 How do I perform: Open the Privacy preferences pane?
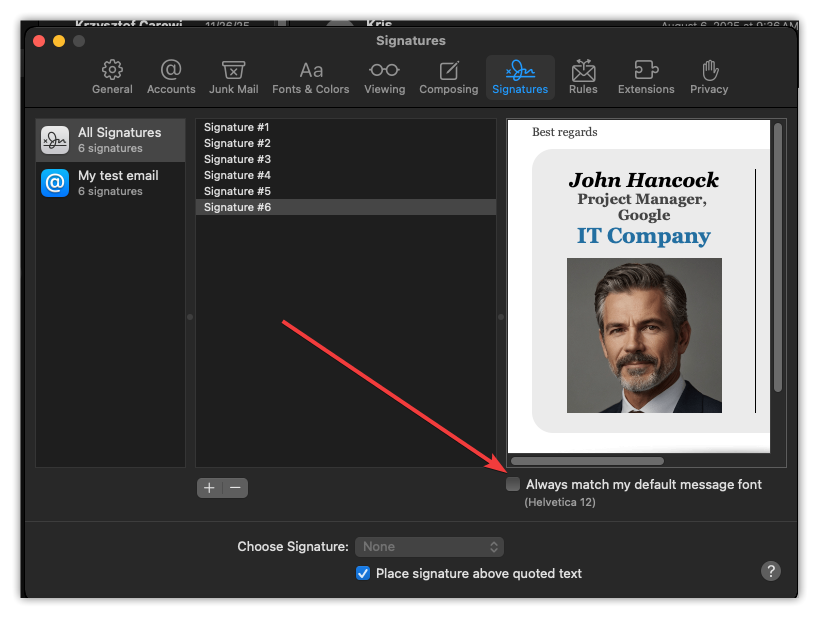click(x=709, y=77)
